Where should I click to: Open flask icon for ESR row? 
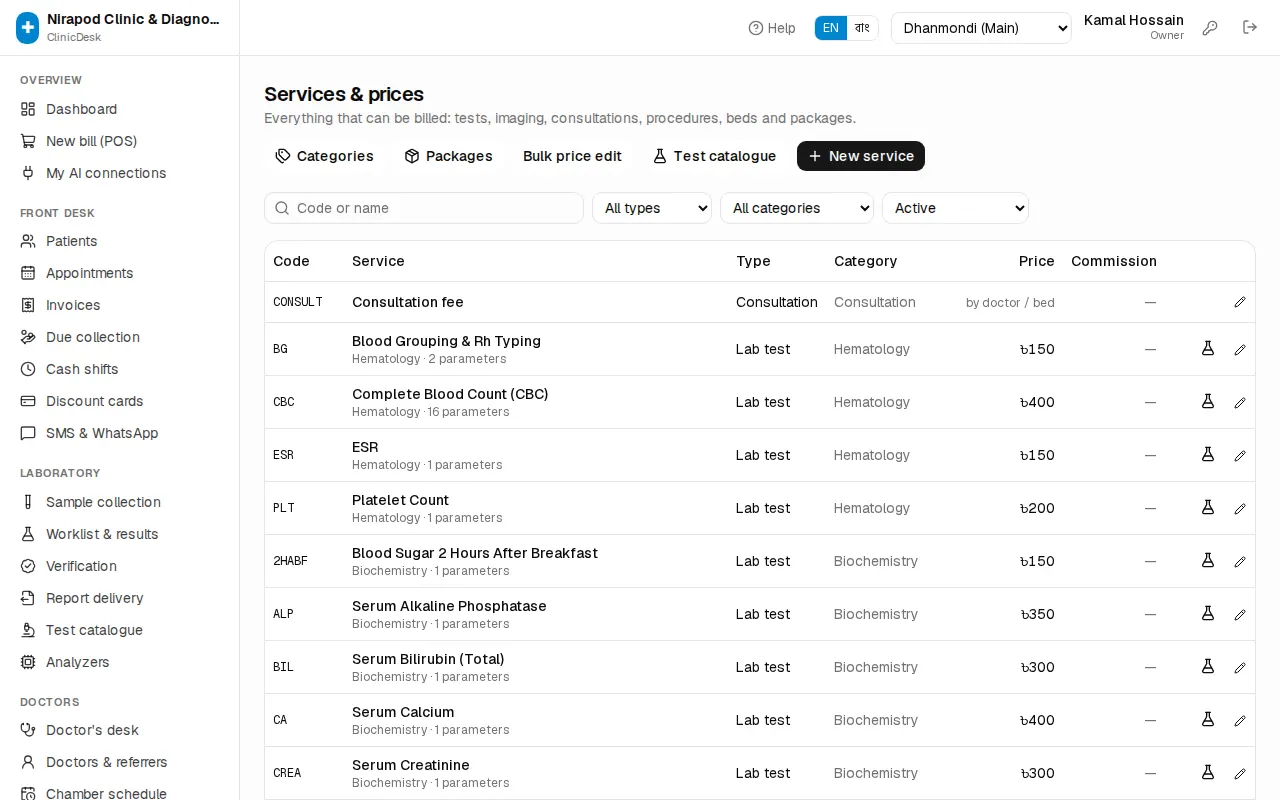pyautogui.click(x=1208, y=455)
